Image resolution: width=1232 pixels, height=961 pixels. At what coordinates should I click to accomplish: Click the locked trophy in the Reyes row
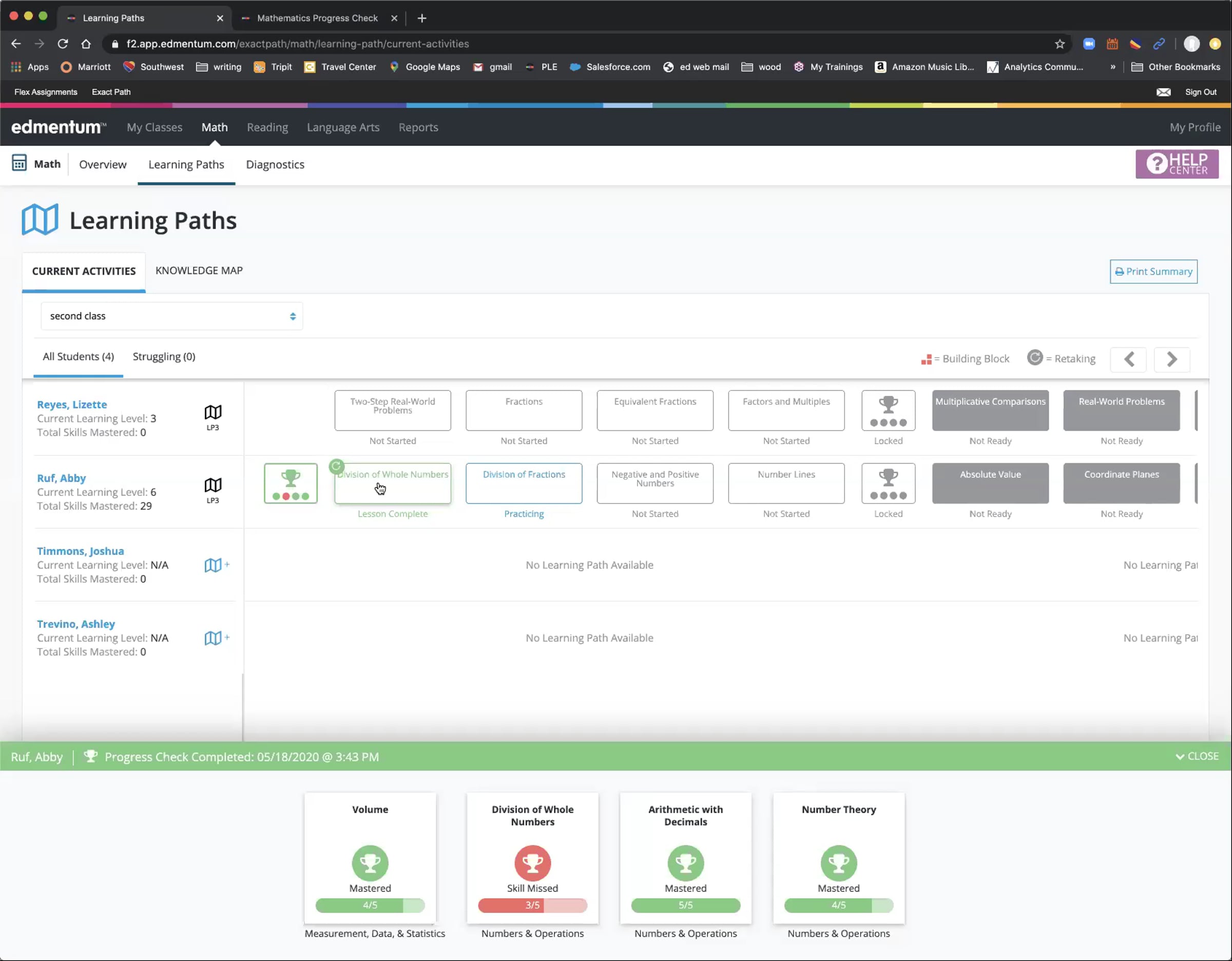point(888,411)
